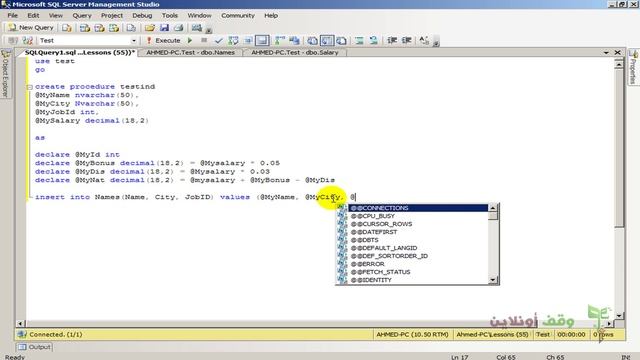Save the query with the floppy disk icon
Image resolution: width=640 pixels, height=360 pixels.
(164, 28)
